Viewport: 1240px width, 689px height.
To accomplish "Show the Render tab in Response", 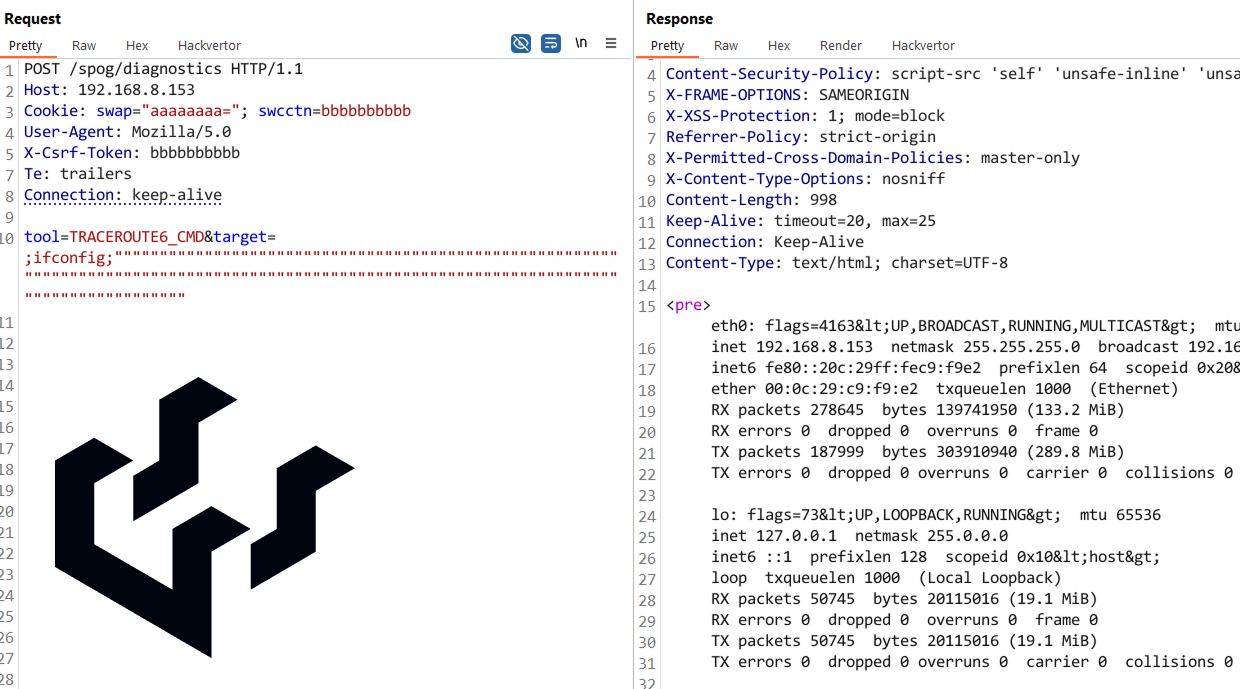I will coord(841,45).
